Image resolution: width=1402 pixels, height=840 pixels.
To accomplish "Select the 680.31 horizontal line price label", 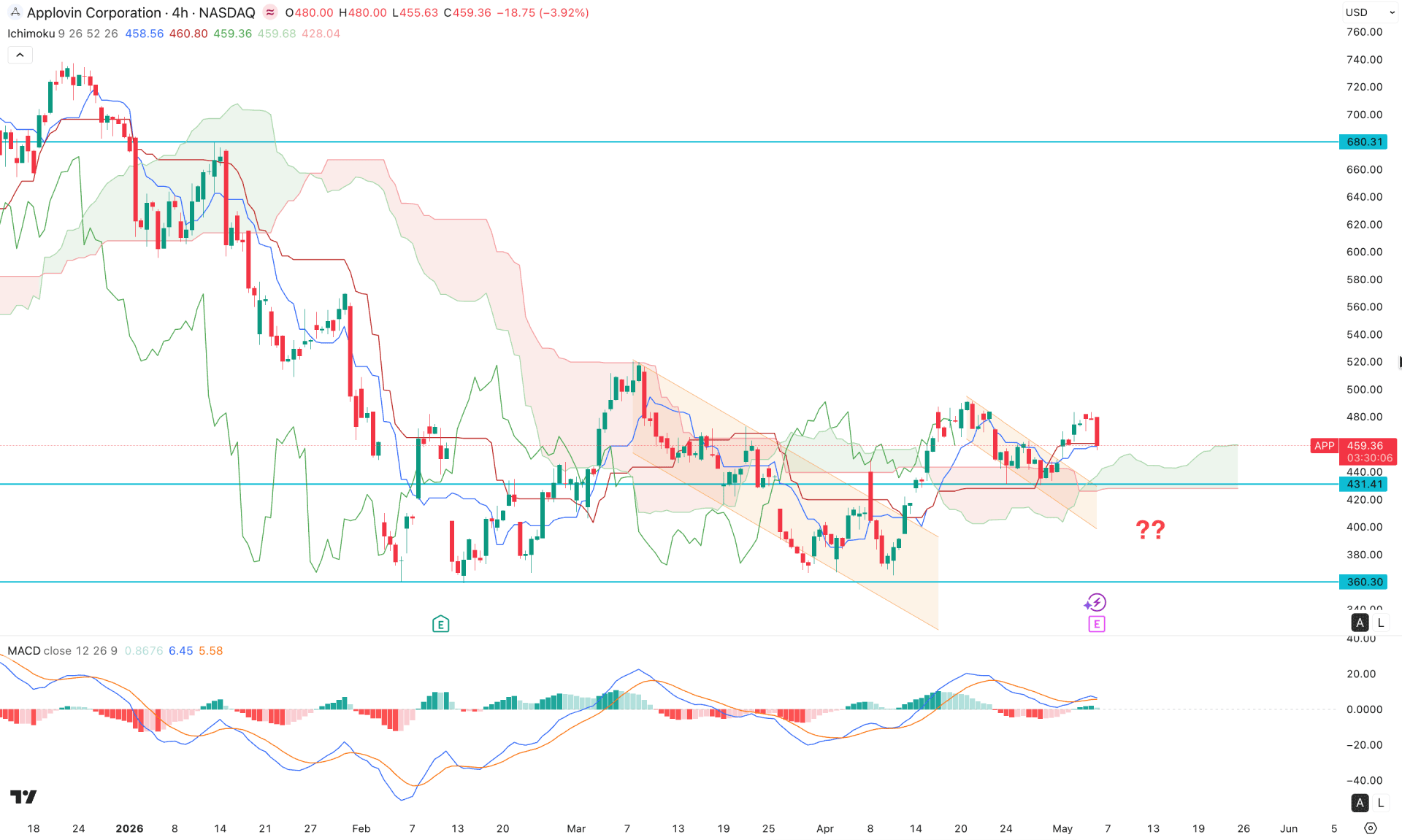I will 1364,142.
